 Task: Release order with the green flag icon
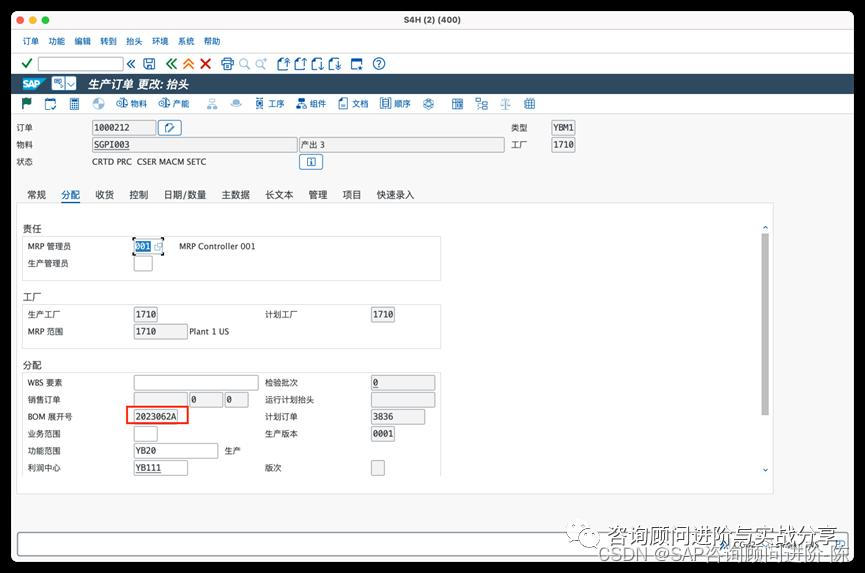(x=26, y=103)
